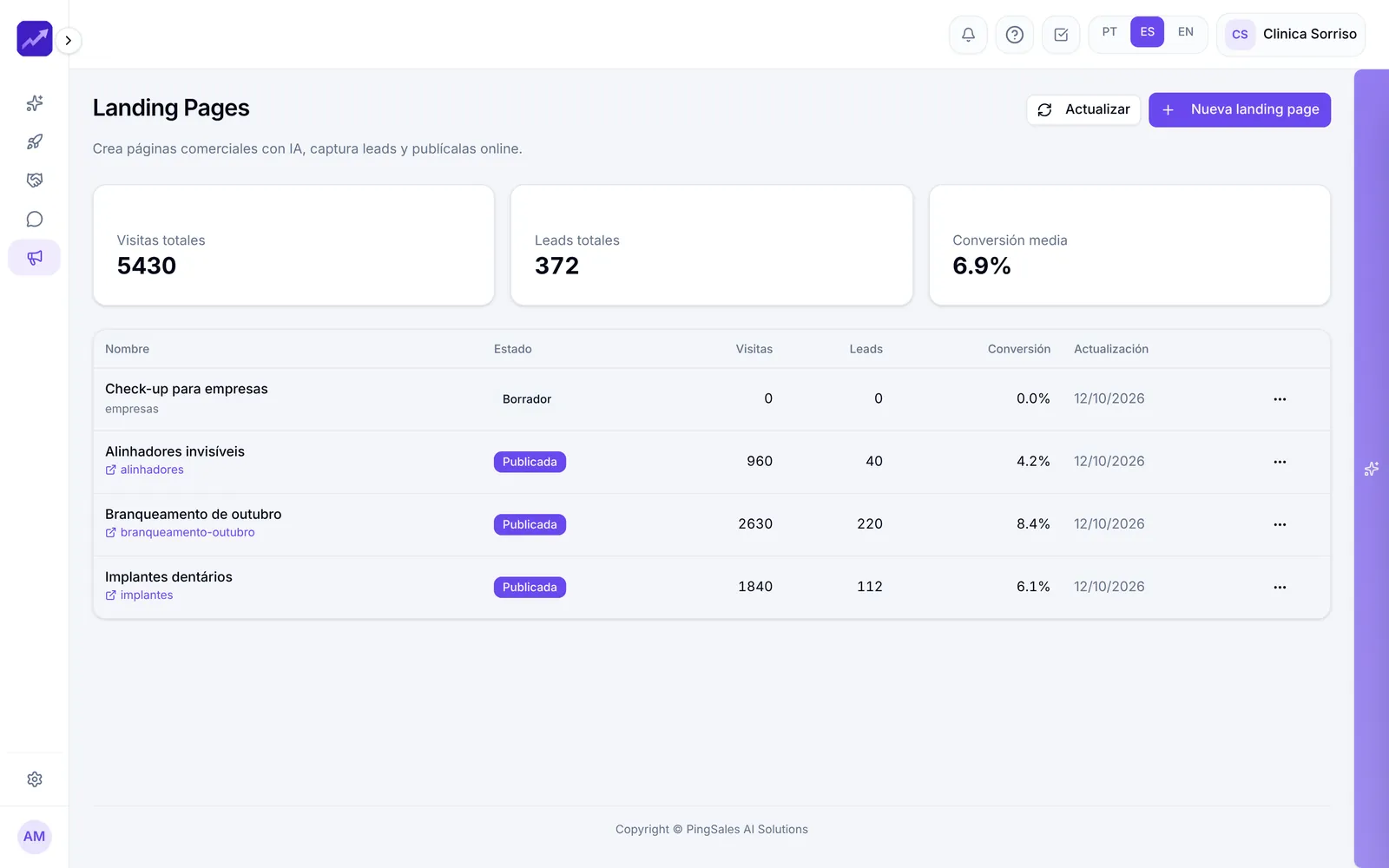
Task: Select the Implantes dentários row name
Action: click(168, 576)
